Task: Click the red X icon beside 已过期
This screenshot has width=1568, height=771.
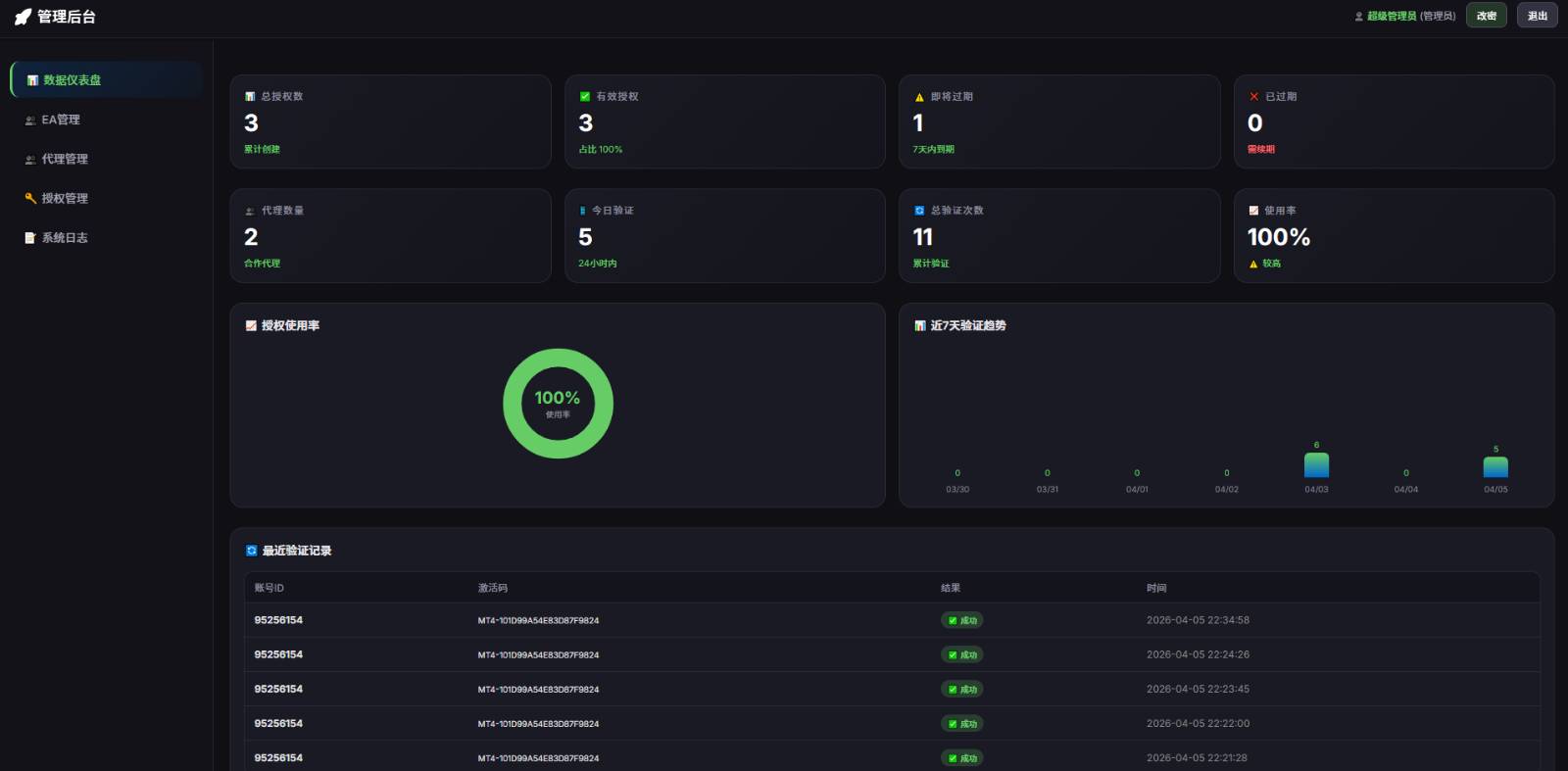Action: click(x=1253, y=97)
